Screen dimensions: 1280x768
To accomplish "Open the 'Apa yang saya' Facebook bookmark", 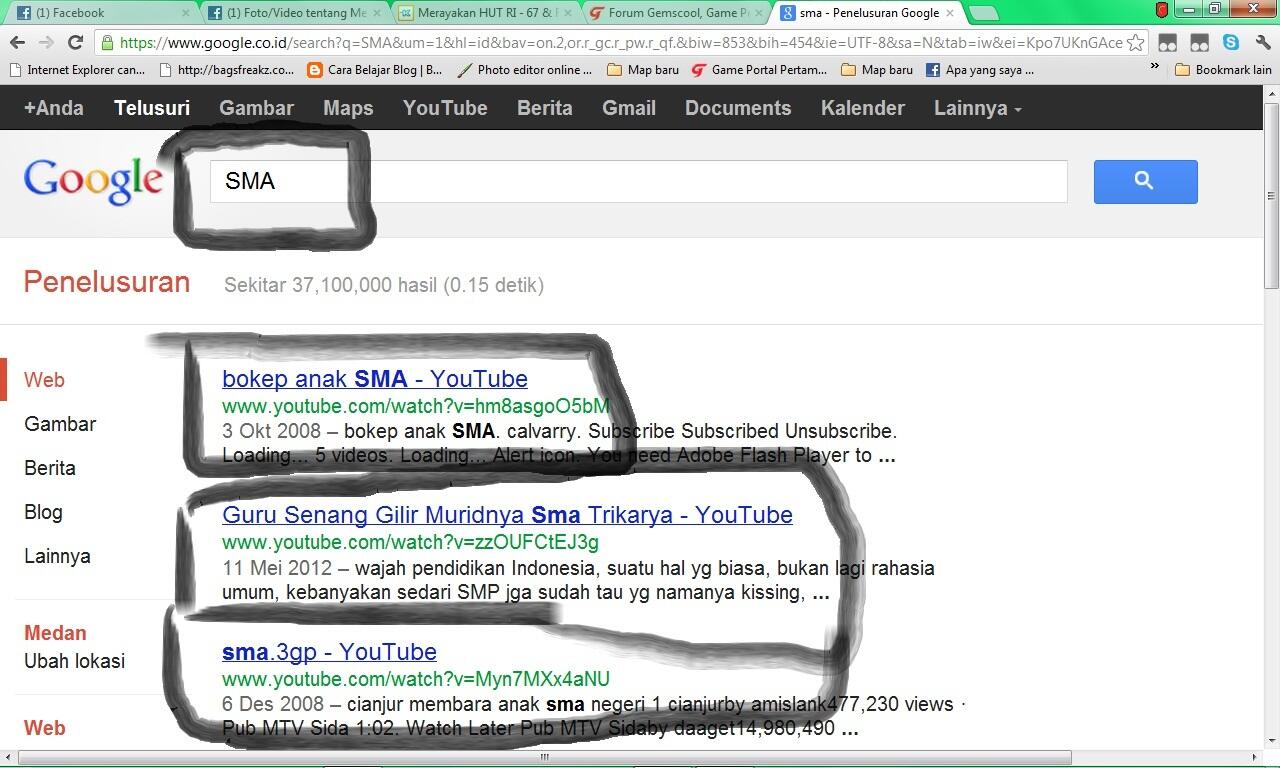I will tap(980, 70).
